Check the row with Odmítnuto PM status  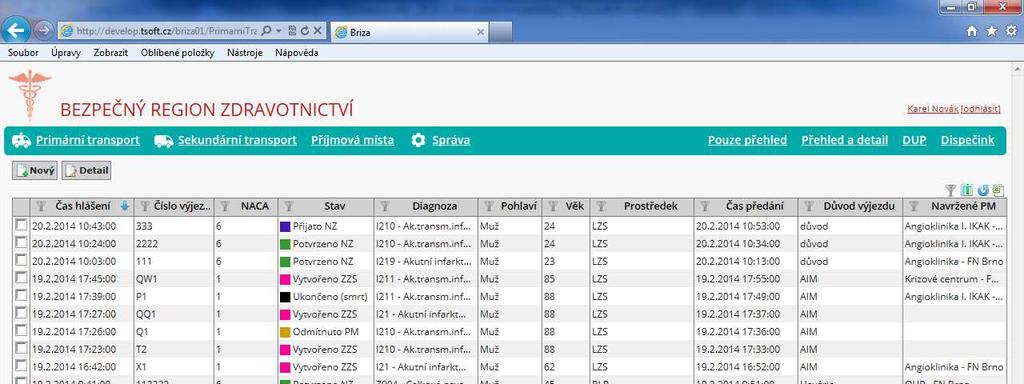coord(22,331)
